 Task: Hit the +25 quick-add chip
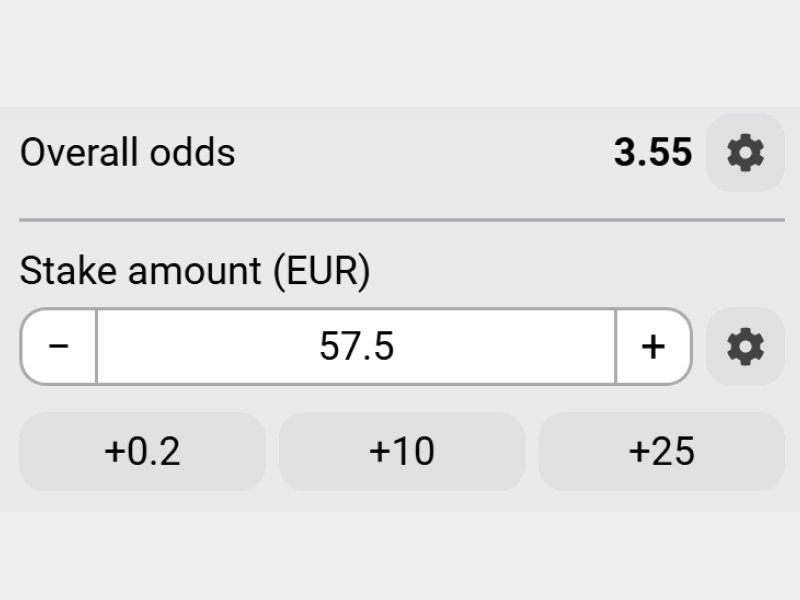(x=661, y=452)
